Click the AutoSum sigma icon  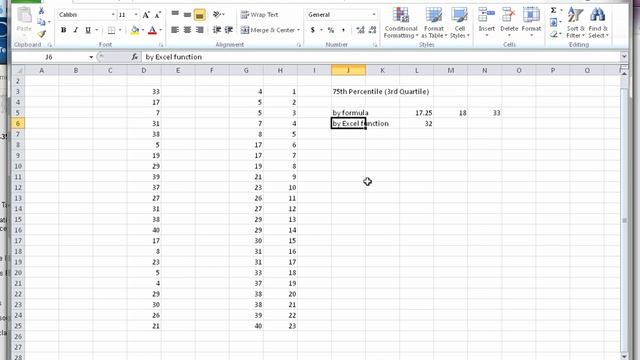pos(553,10)
